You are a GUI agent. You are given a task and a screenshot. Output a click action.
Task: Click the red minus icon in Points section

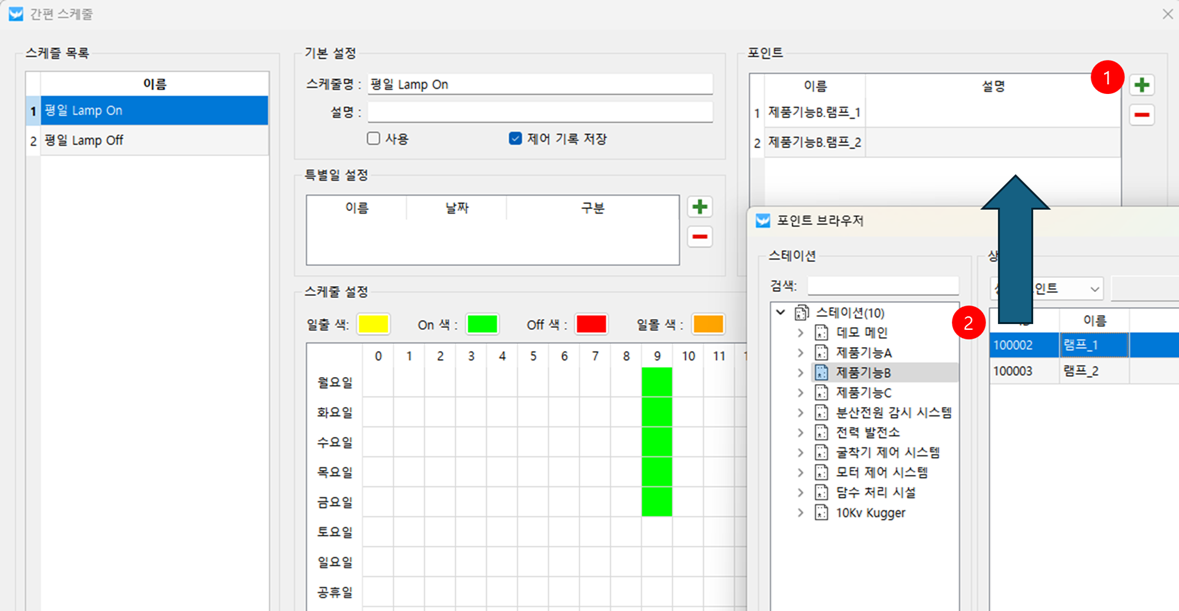pyautogui.click(x=1142, y=115)
